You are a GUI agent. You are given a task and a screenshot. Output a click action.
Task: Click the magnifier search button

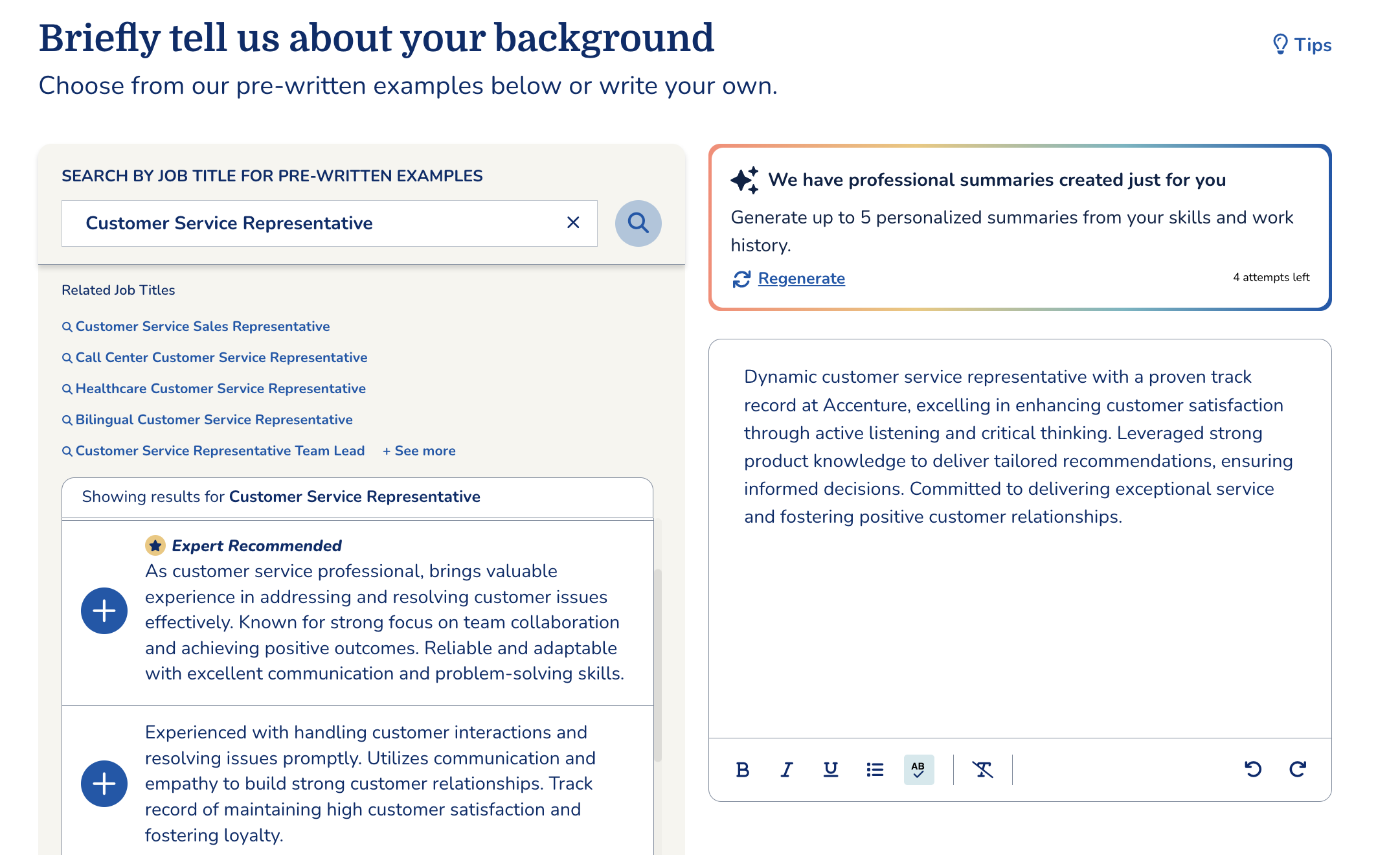coord(638,223)
